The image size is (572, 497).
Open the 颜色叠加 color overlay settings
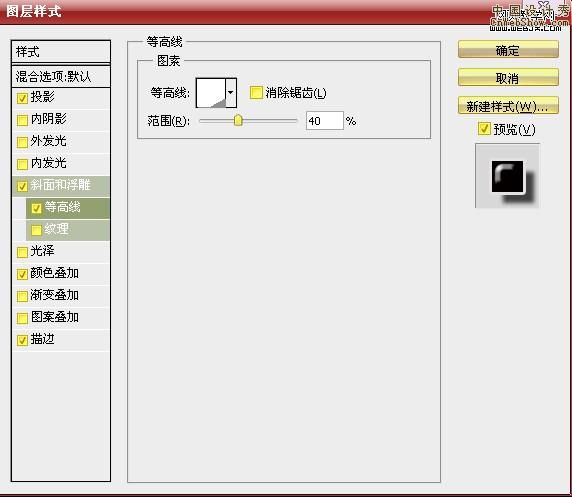tap(61, 273)
